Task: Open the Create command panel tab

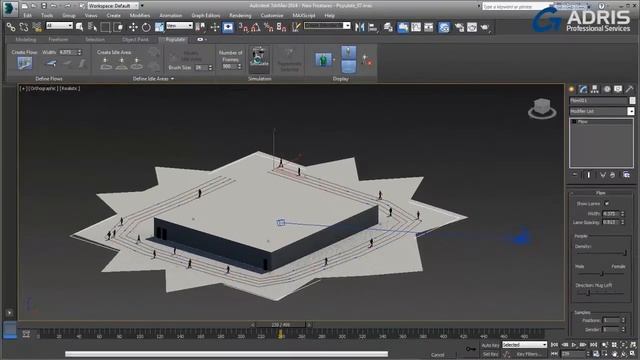Action: coord(571,89)
